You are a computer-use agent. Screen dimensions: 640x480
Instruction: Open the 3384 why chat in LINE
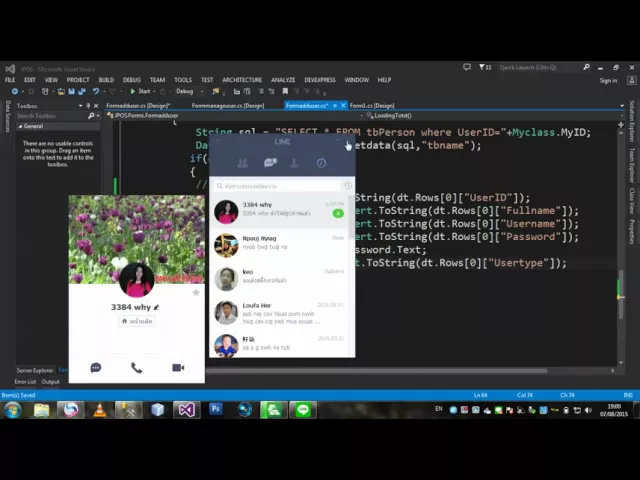click(x=279, y=212)
